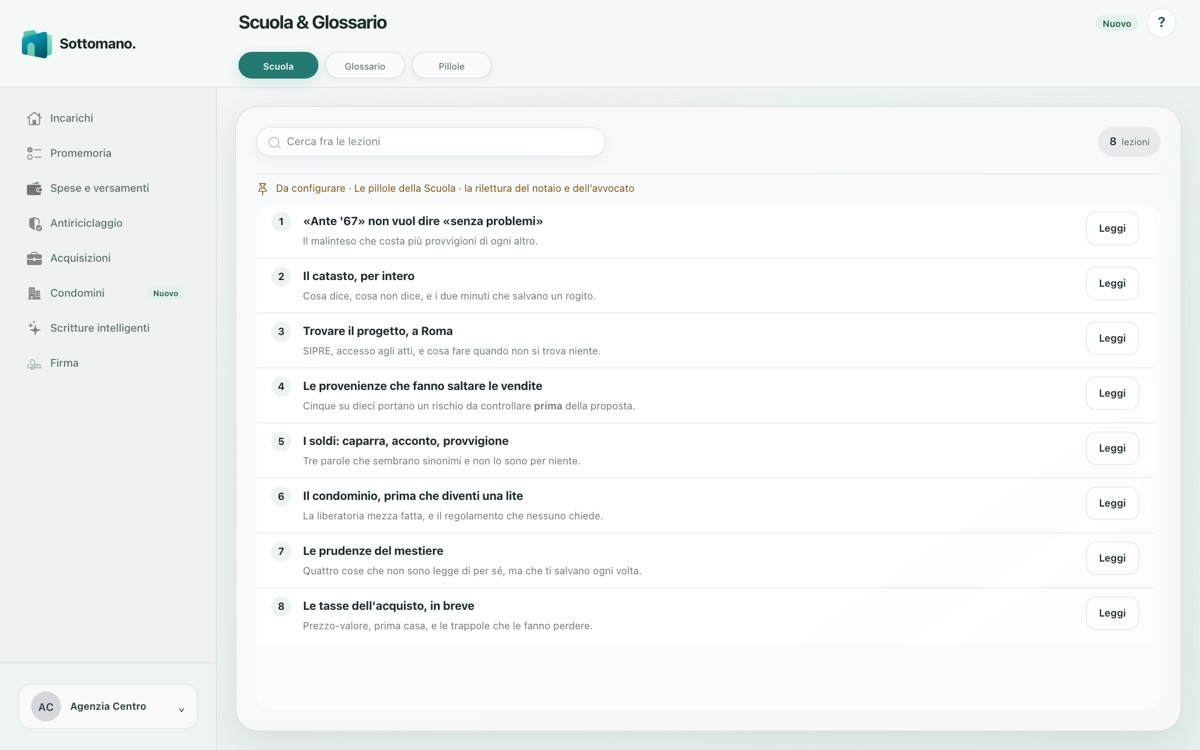Select lesson title Il catasto, per intero
The image size is (1200, 750).
[359, 276]
